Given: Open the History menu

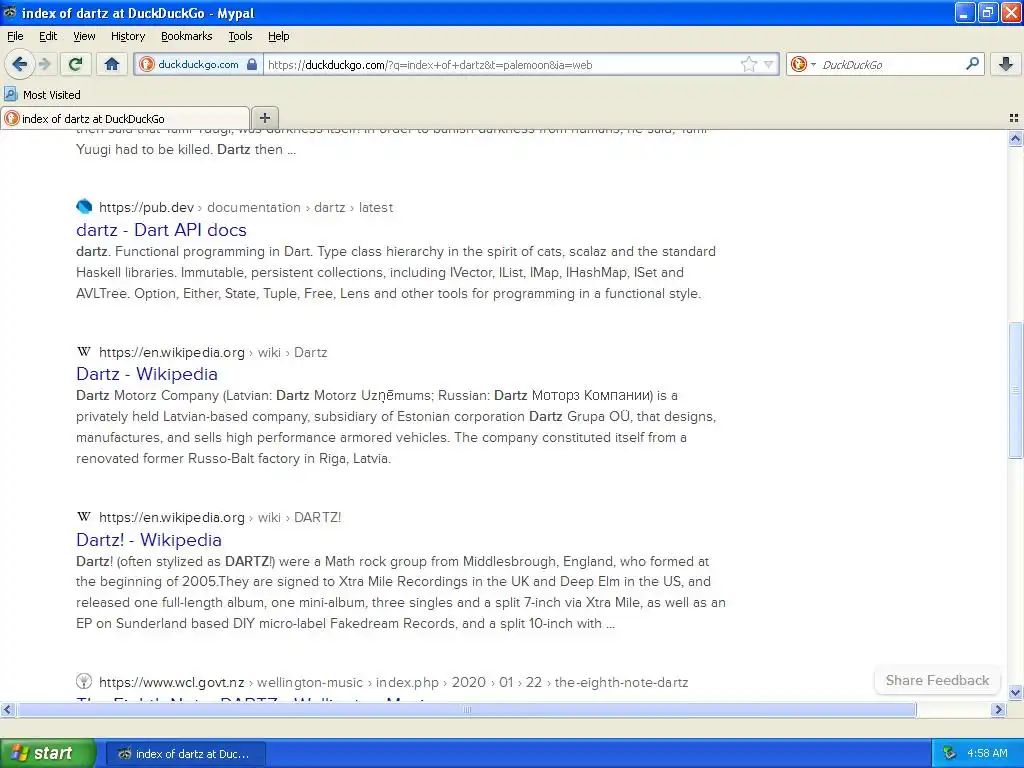Looking at the screenshot, I should click(128, 36).
